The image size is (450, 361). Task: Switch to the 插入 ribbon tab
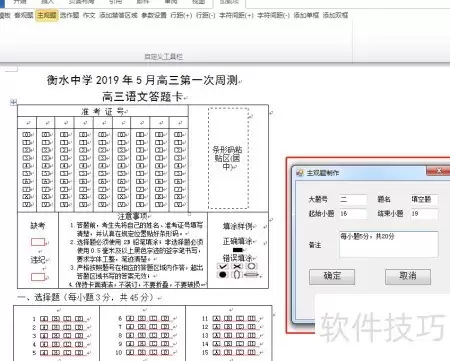[x=47, y=2]
